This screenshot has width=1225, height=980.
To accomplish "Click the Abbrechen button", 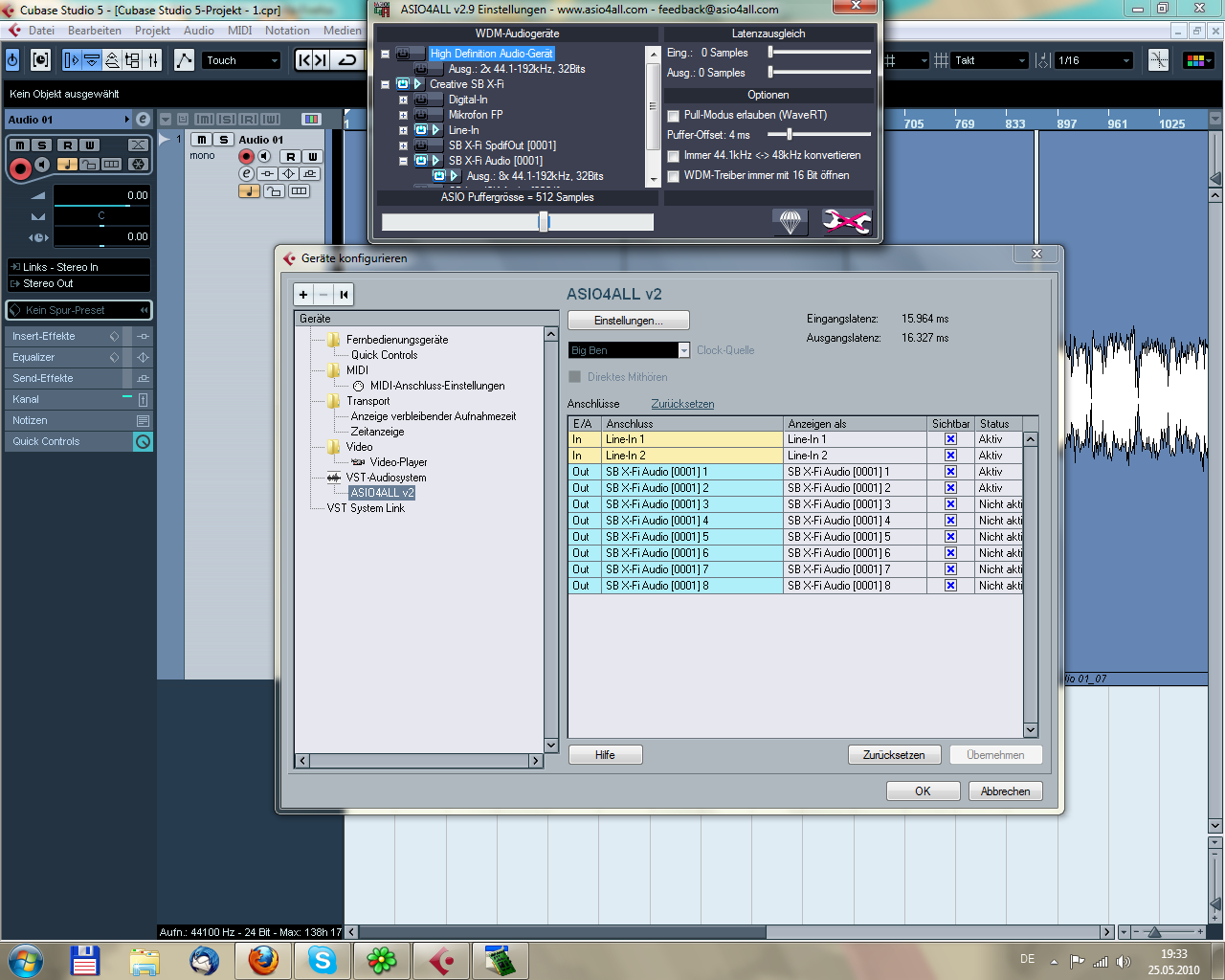I will pos(1005,791).
